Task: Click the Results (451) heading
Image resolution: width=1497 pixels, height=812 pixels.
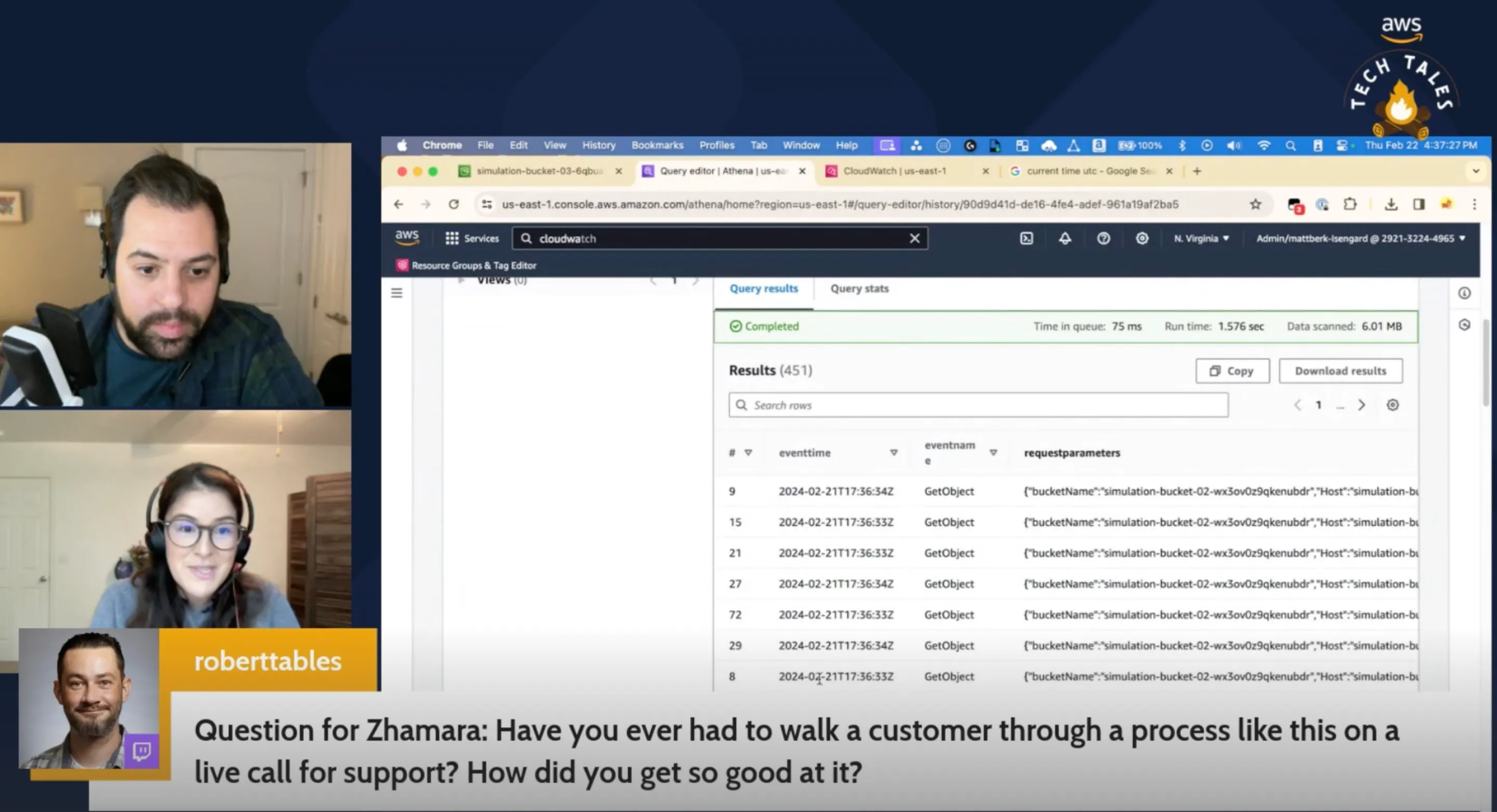Action: (x=770, y=370)
